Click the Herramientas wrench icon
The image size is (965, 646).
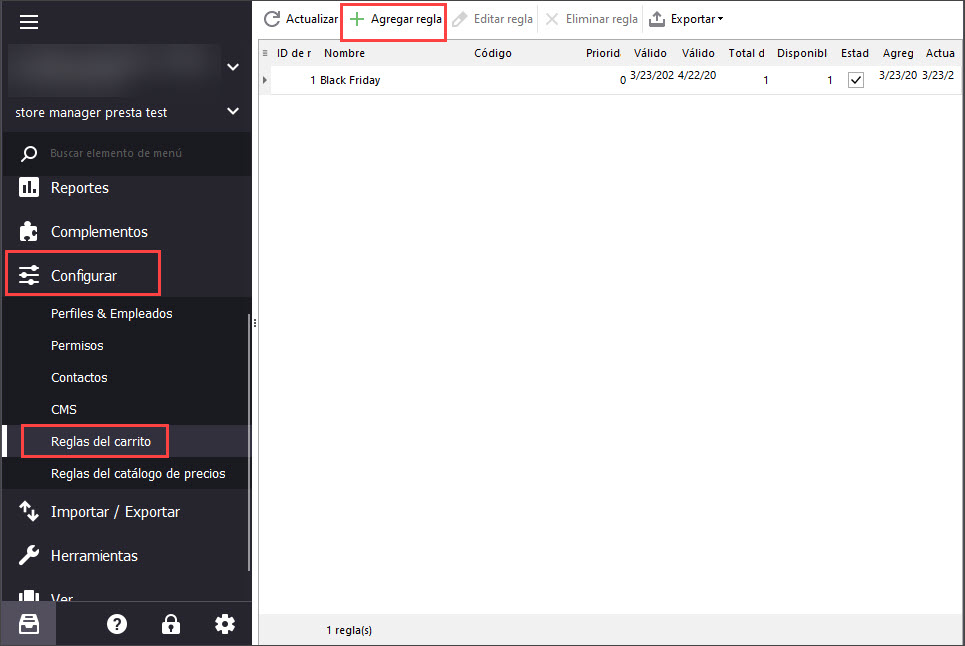[29, 556]
